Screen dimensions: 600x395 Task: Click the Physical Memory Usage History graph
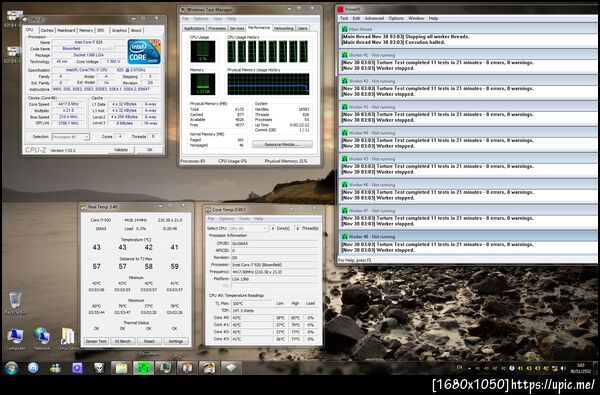268,84
